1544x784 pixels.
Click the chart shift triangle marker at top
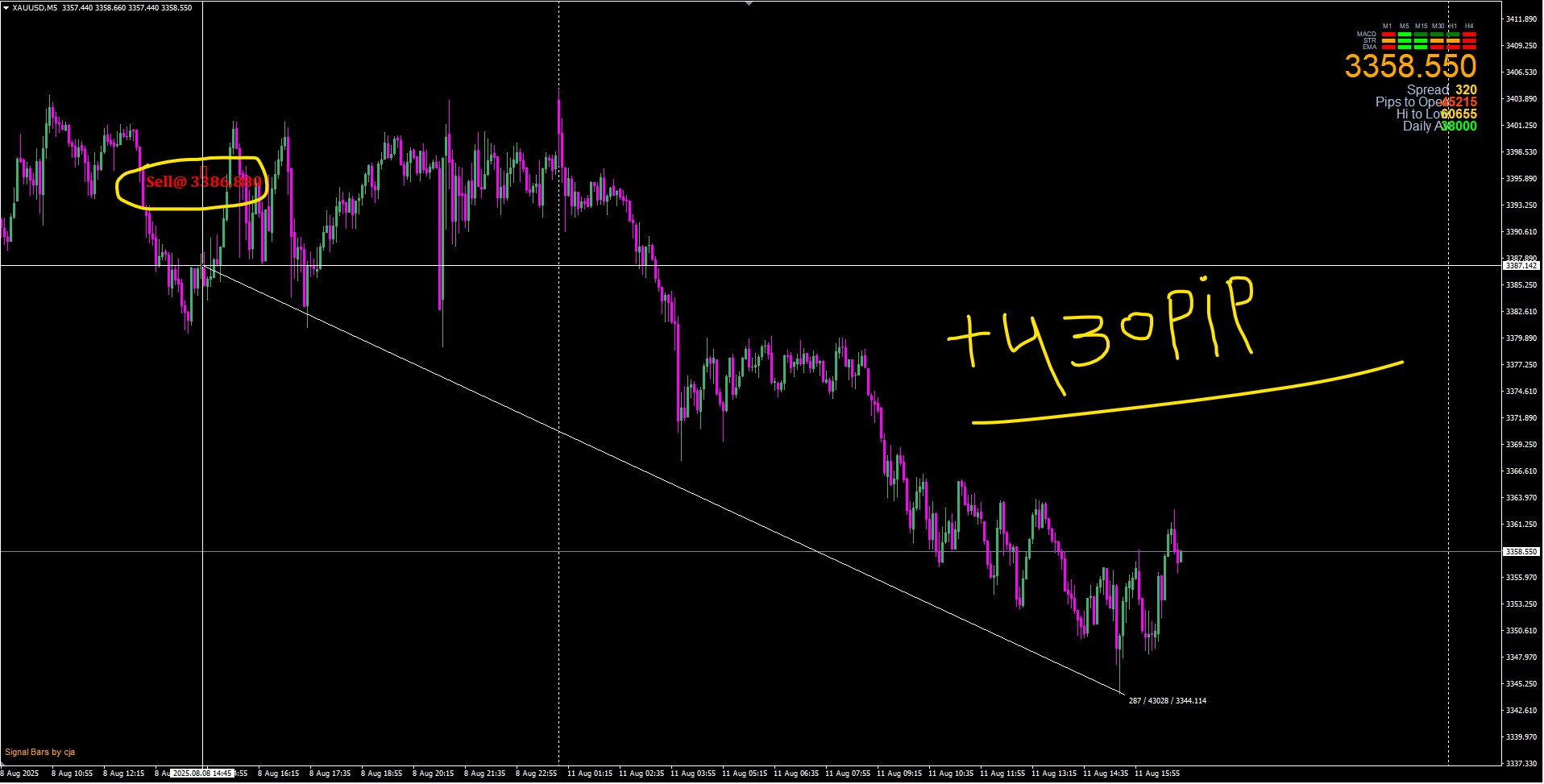coord(749,4)
